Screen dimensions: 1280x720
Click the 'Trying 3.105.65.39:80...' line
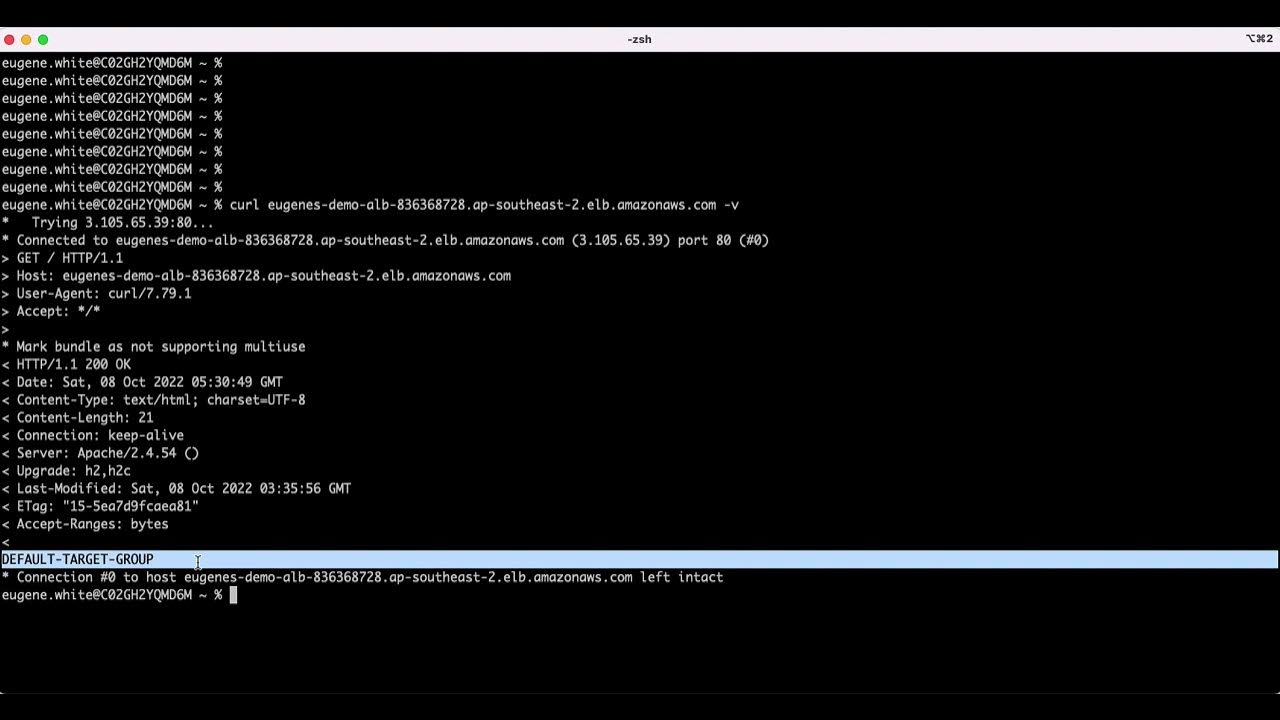pos(108,223)
